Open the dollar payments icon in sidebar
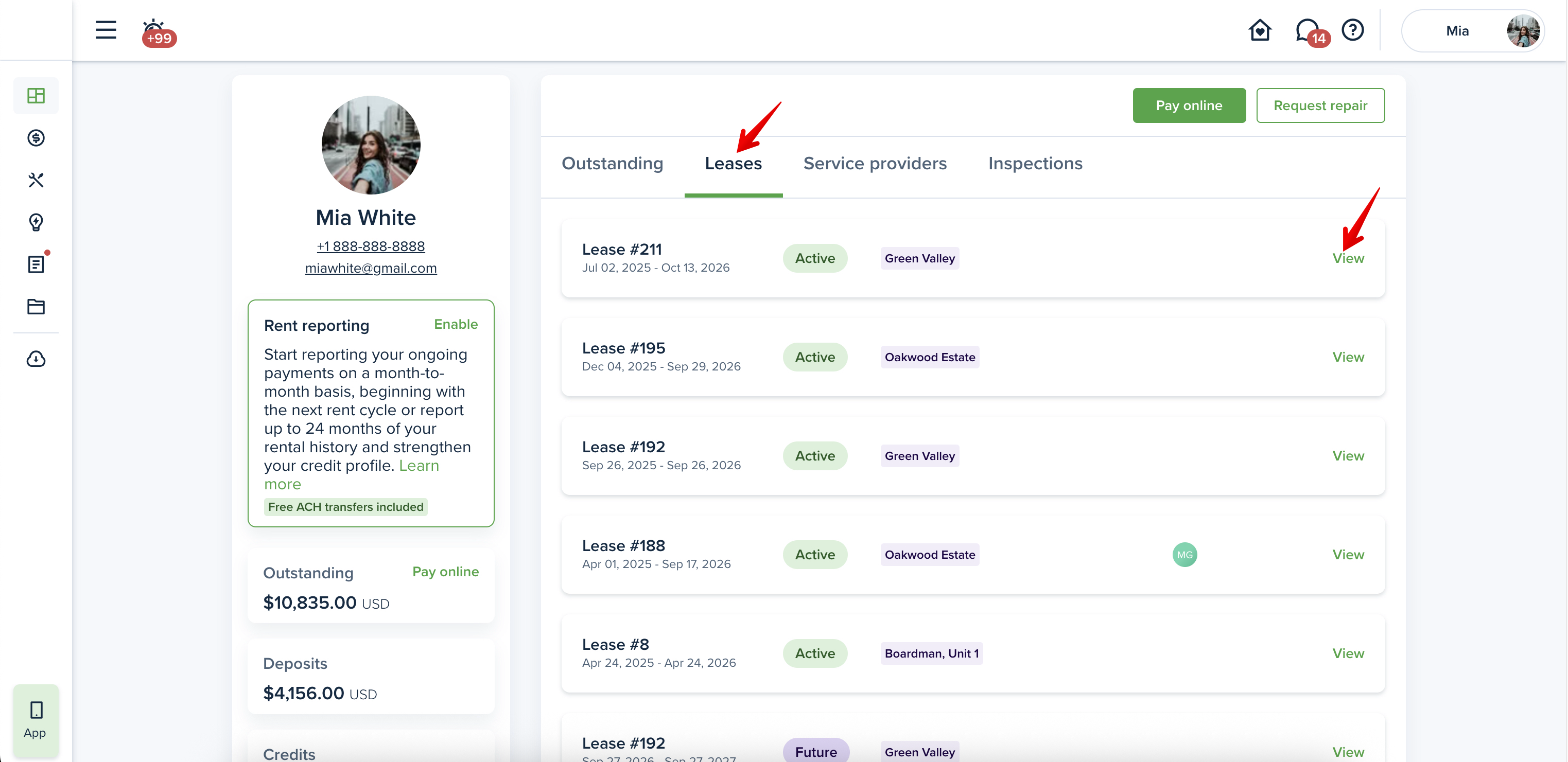The image size is (1568, 762). point(36,138)
